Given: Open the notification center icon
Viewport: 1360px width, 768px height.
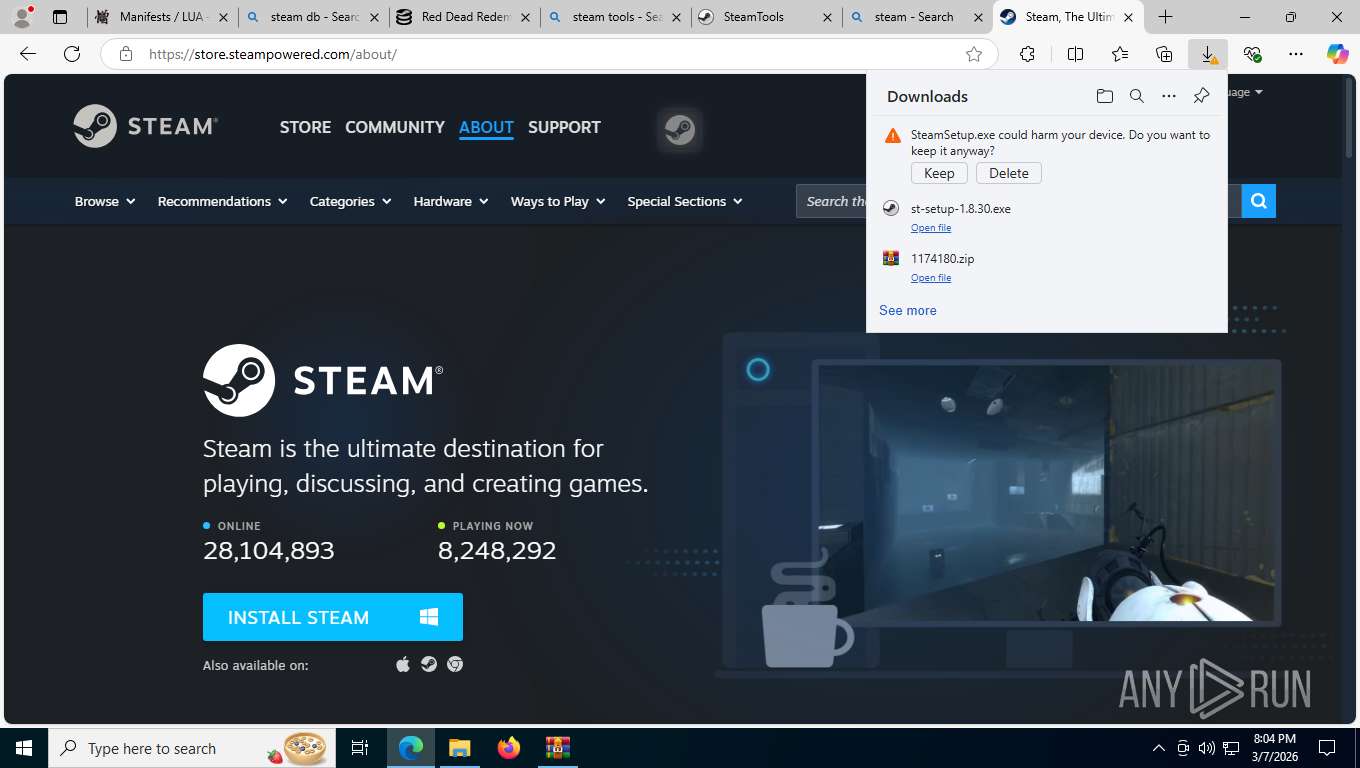Looking at the screenshot, I should (1327, 748).
